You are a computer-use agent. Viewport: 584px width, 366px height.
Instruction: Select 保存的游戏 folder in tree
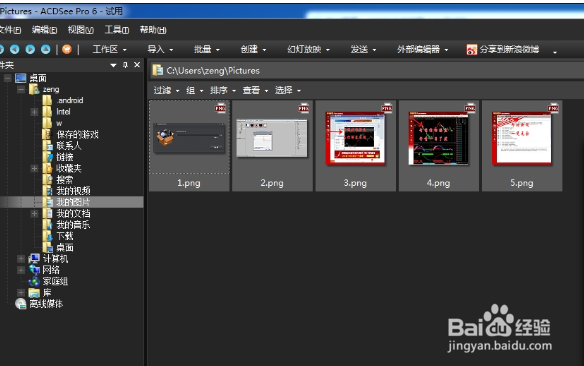coord(77,134)
